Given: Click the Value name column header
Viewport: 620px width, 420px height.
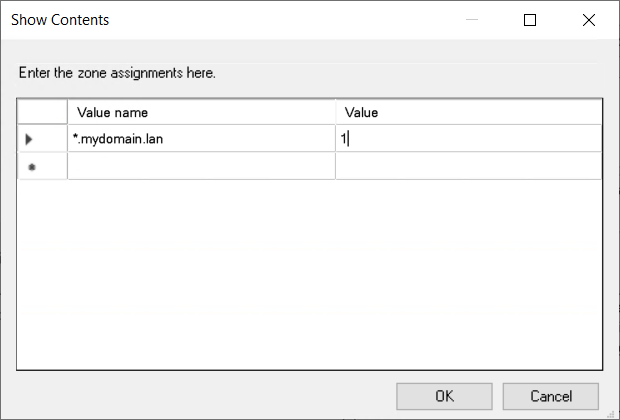Looking at the screenshot, I should pyautogui.click(x=200, y=112).
